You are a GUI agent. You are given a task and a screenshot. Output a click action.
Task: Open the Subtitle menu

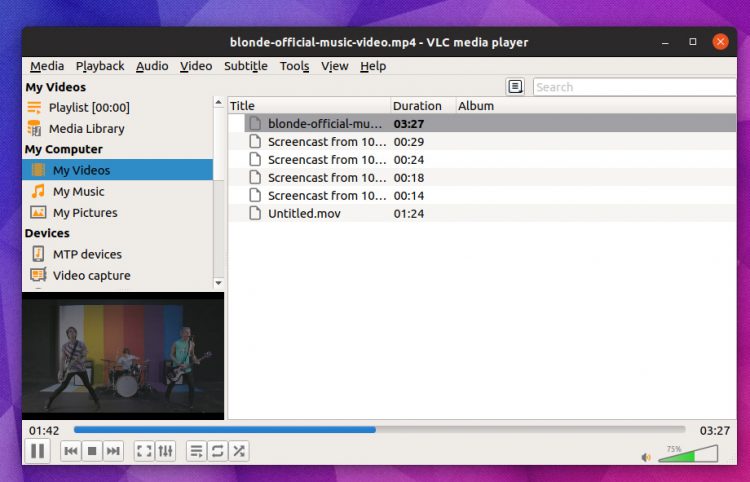tap(246, 66)
